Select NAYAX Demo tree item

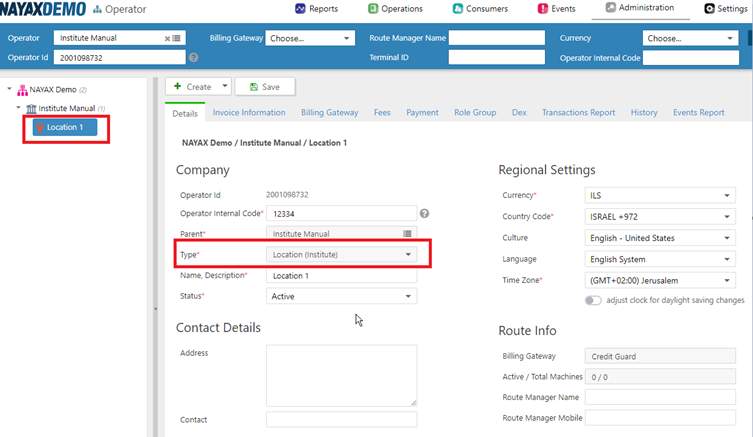pos(53,90)
